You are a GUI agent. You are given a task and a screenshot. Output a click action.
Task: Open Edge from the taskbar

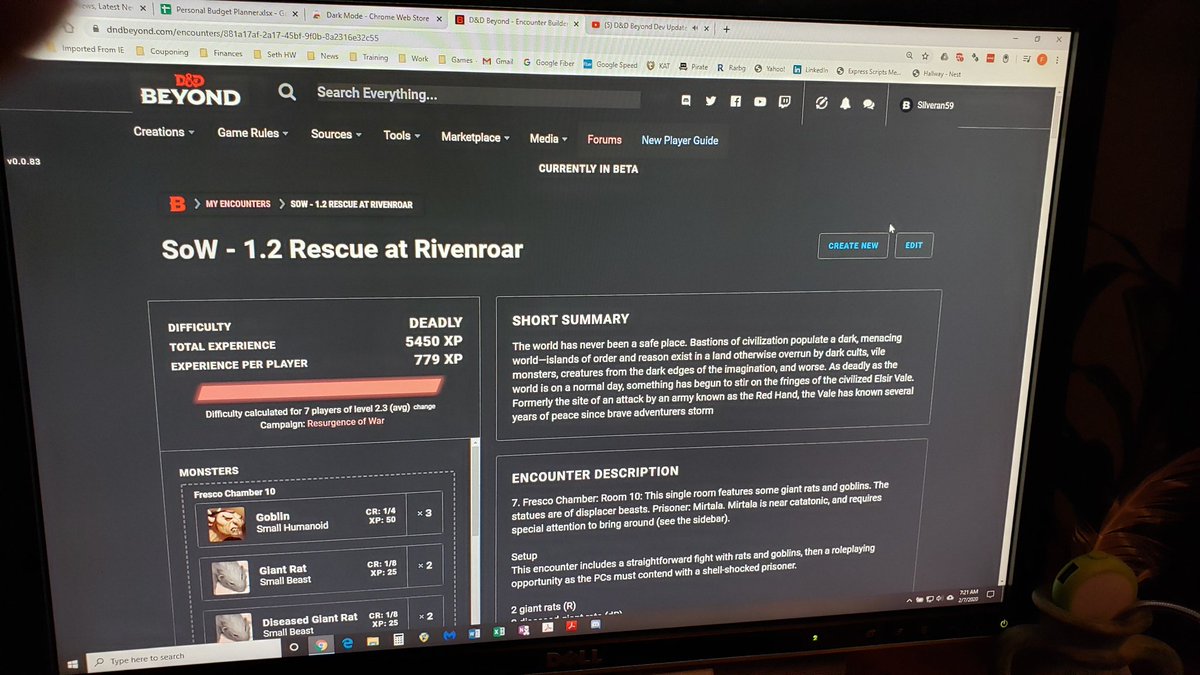point(348,643)
